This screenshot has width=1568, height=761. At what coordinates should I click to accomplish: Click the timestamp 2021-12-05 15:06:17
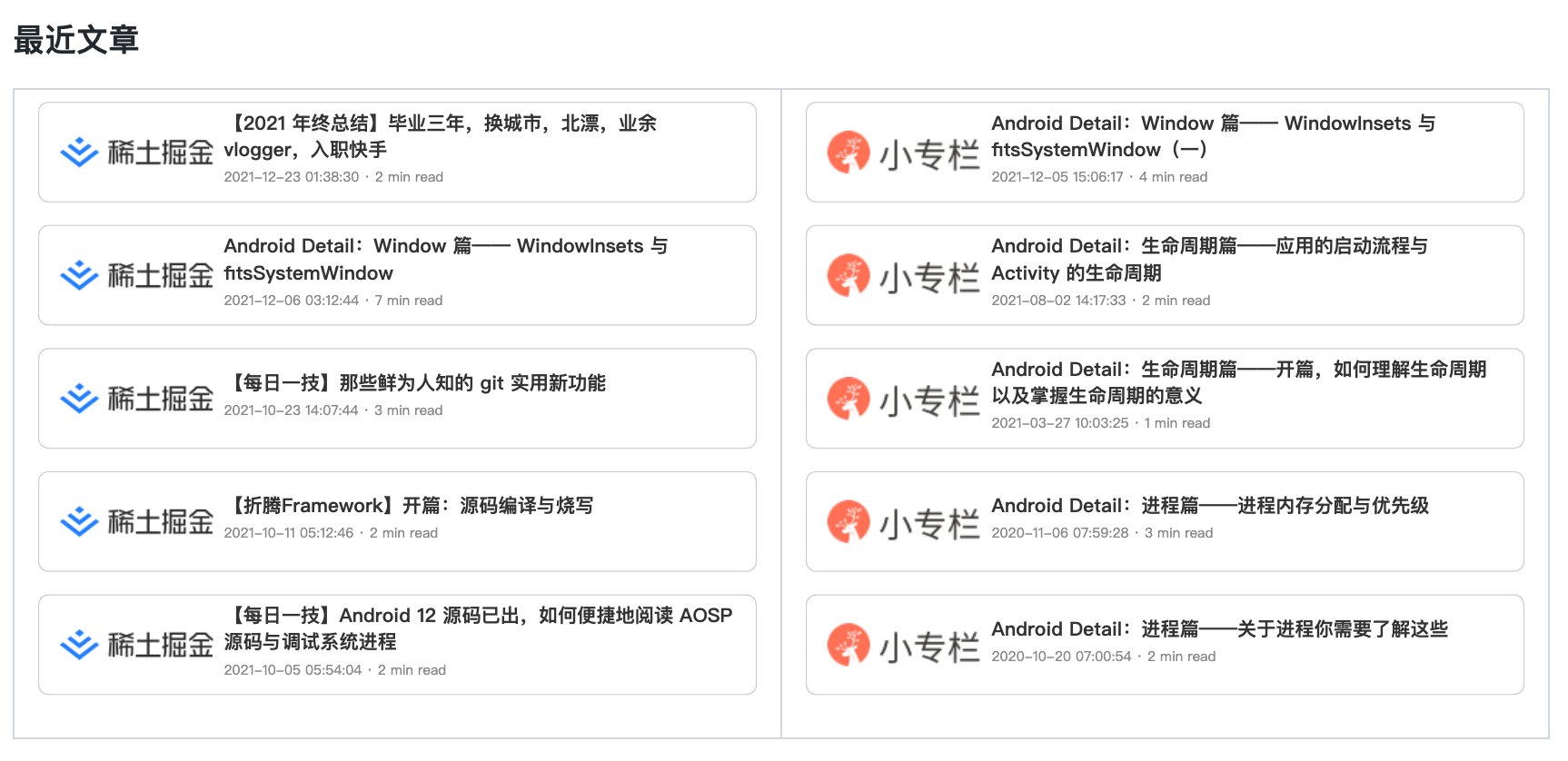[x=1057, y=177]
